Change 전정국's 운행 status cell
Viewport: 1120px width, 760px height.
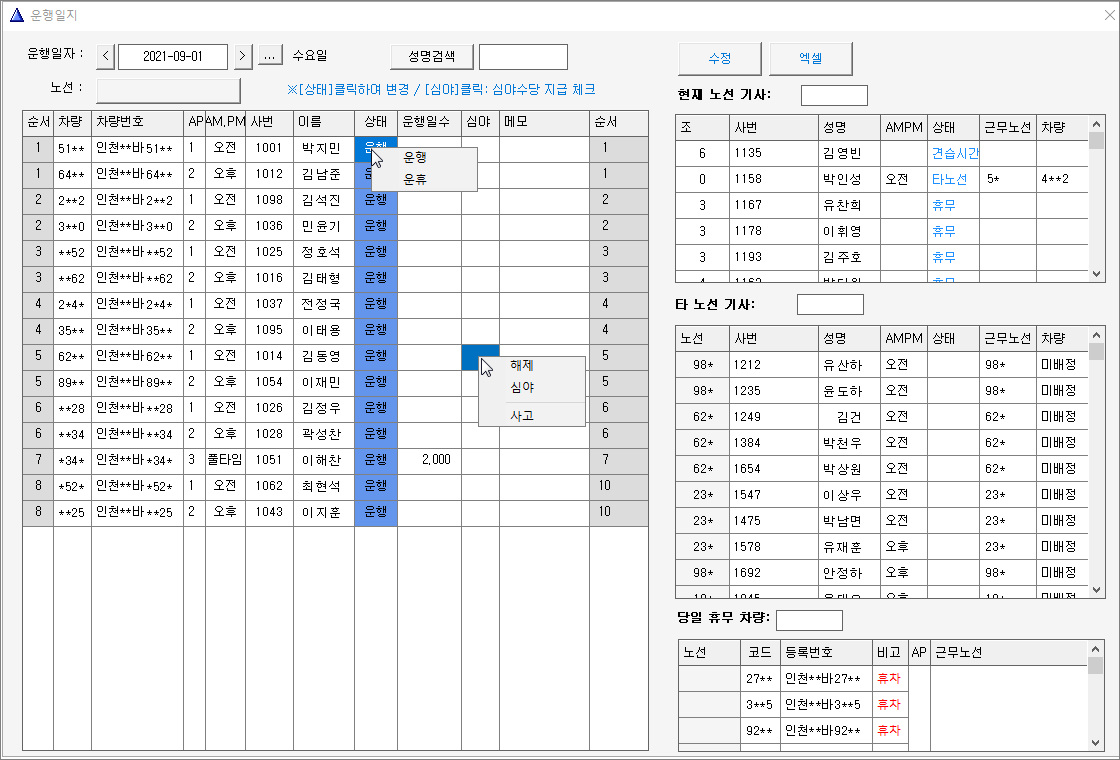[x=376, y=304]
